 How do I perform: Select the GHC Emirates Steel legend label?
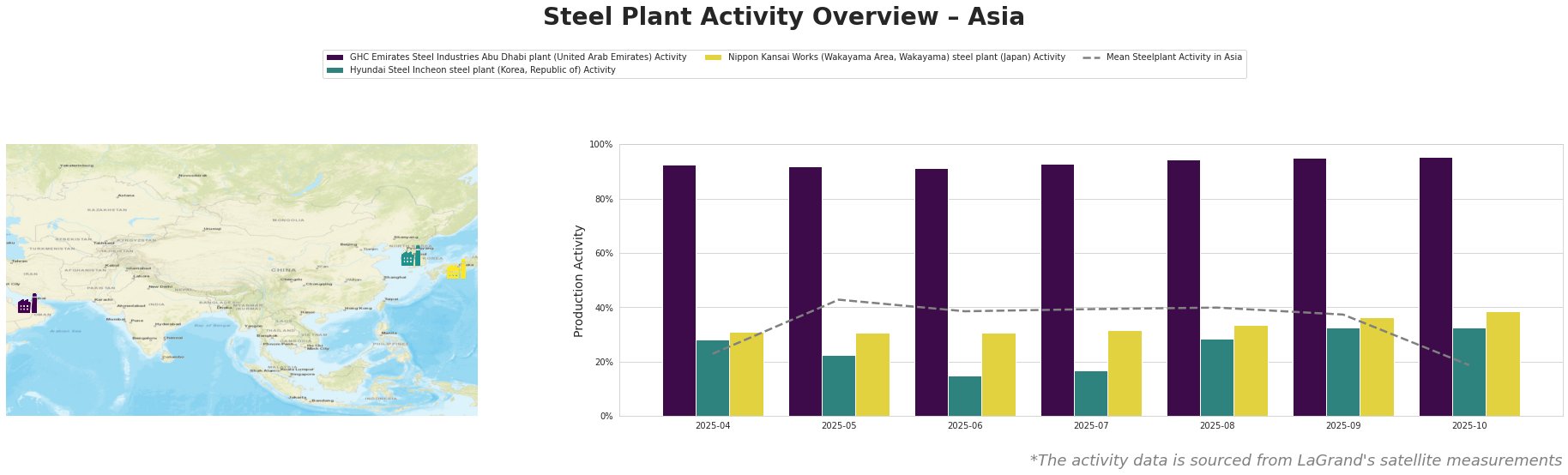click(518, 57)
